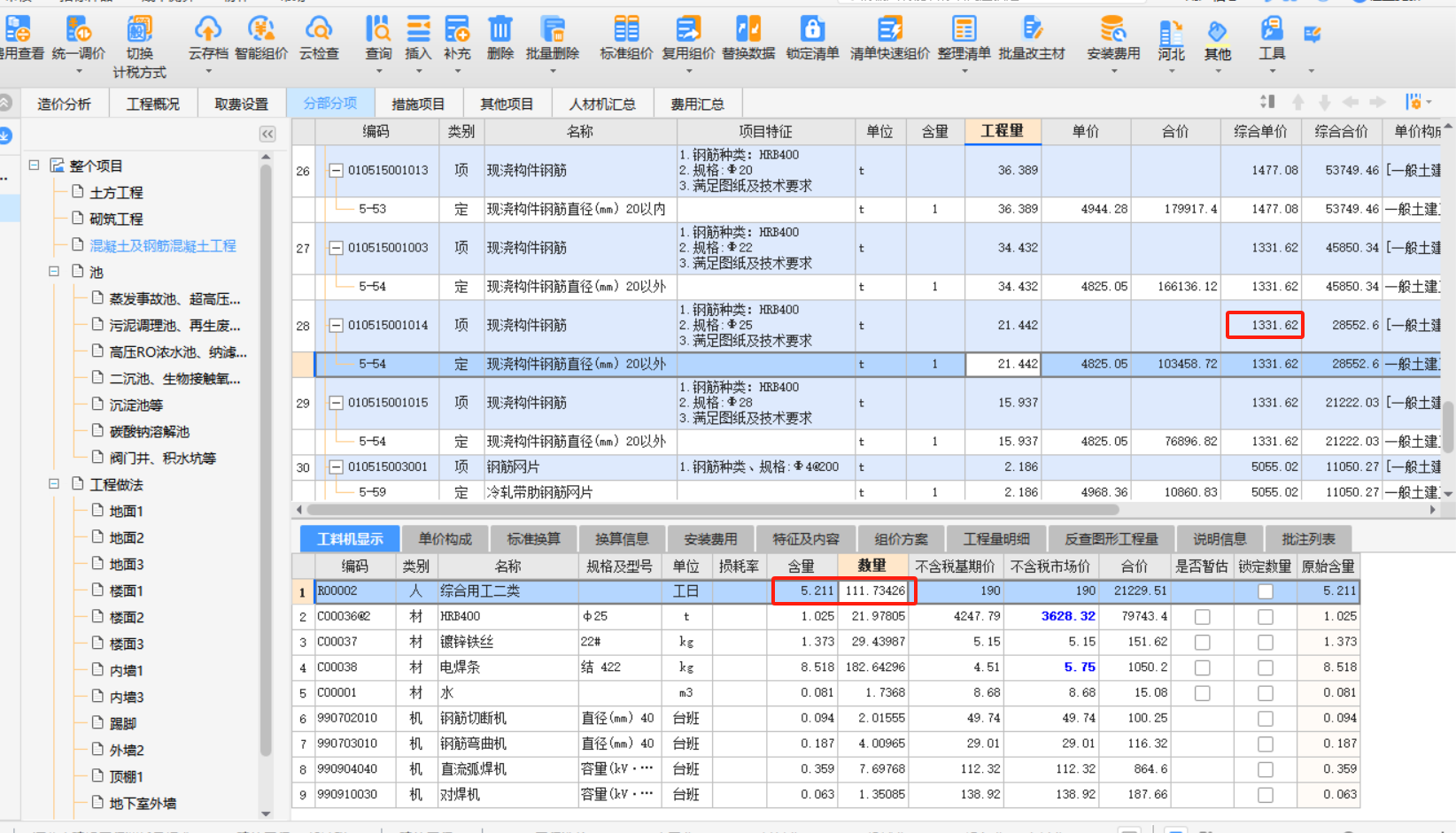Click the project tree vertical scrollbar

[x=266, y=460]
